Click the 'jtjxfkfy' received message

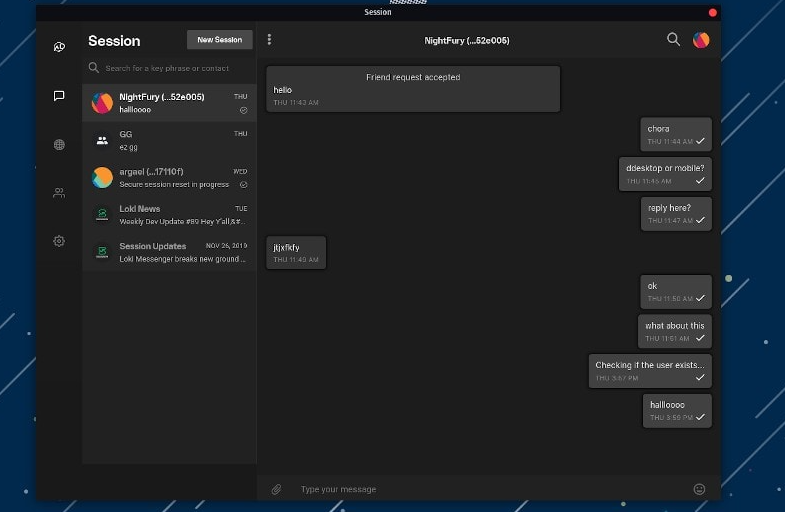(296, 253)
